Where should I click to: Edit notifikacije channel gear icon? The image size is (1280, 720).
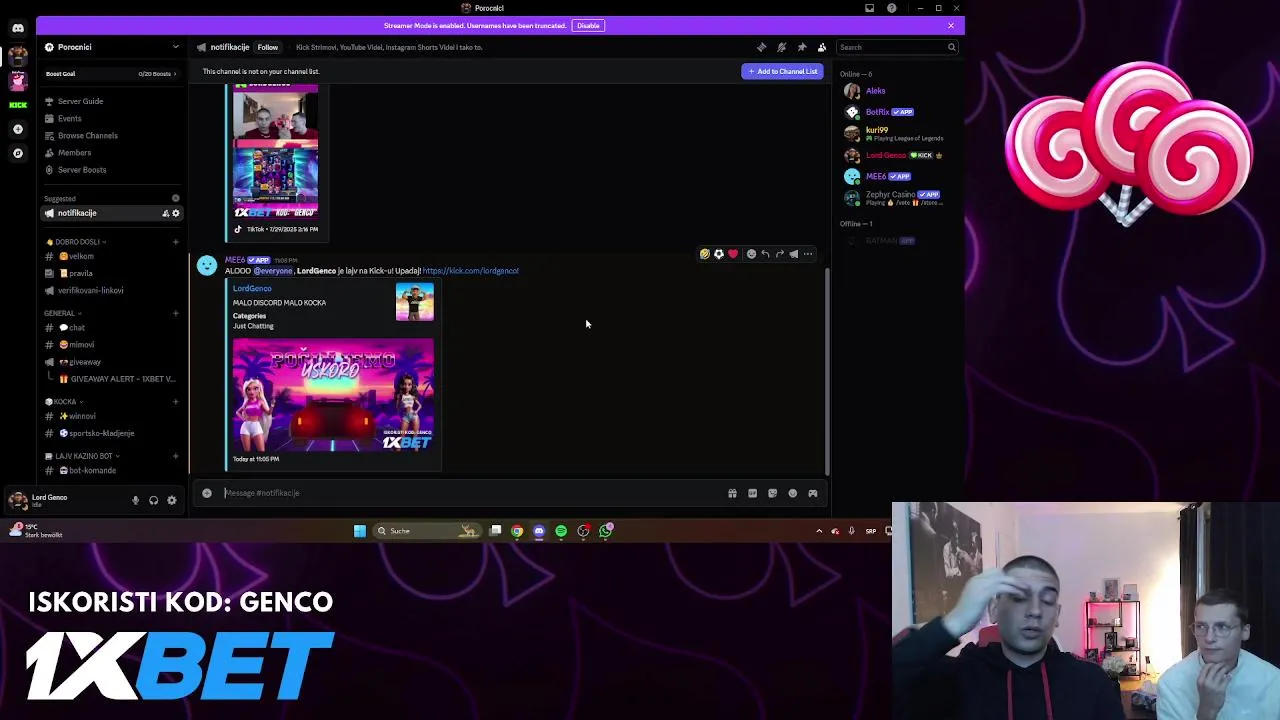pyautogui.click(x=176, y=213)
